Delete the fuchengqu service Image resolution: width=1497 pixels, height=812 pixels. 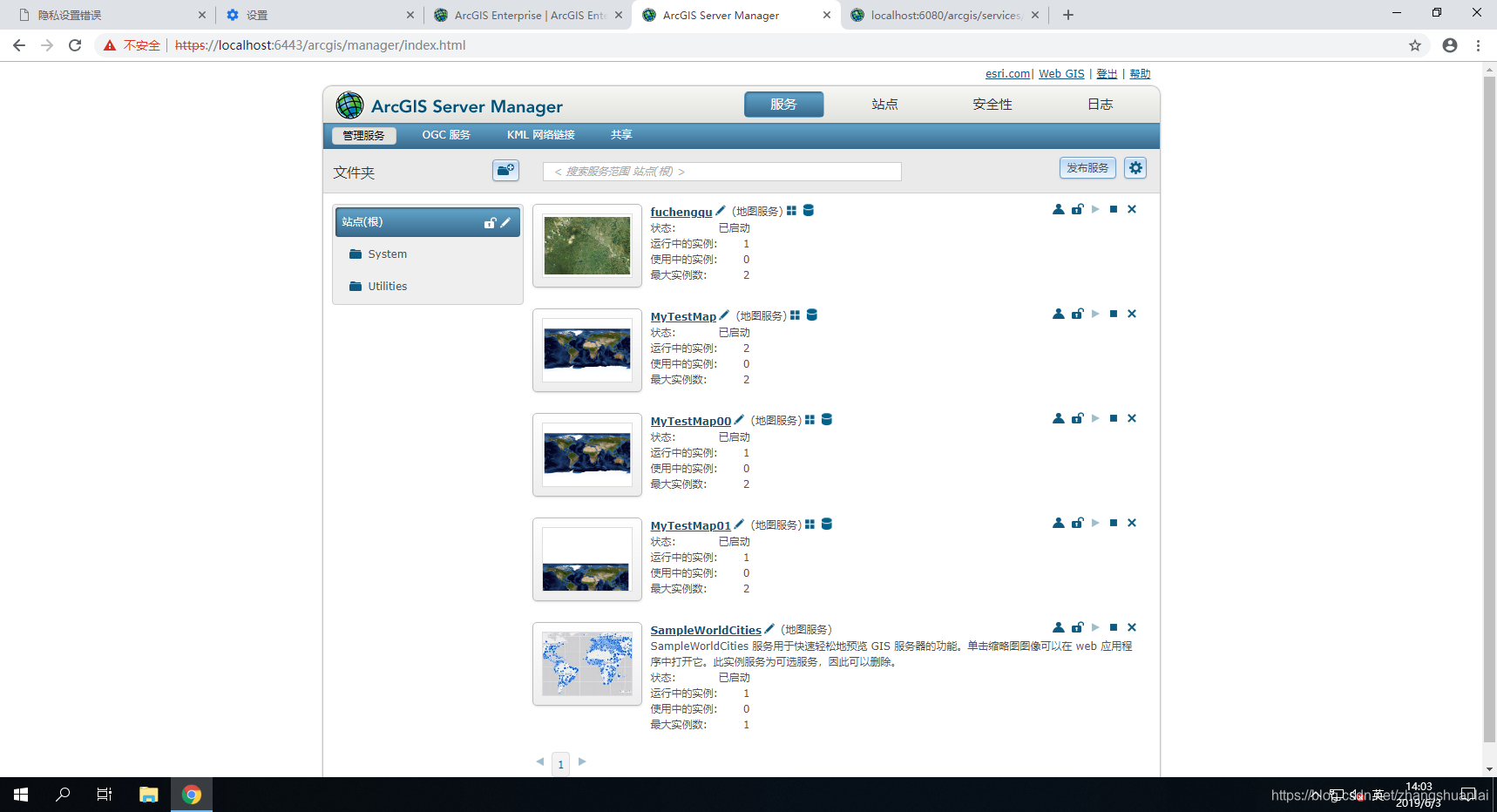click(1132, 209)
